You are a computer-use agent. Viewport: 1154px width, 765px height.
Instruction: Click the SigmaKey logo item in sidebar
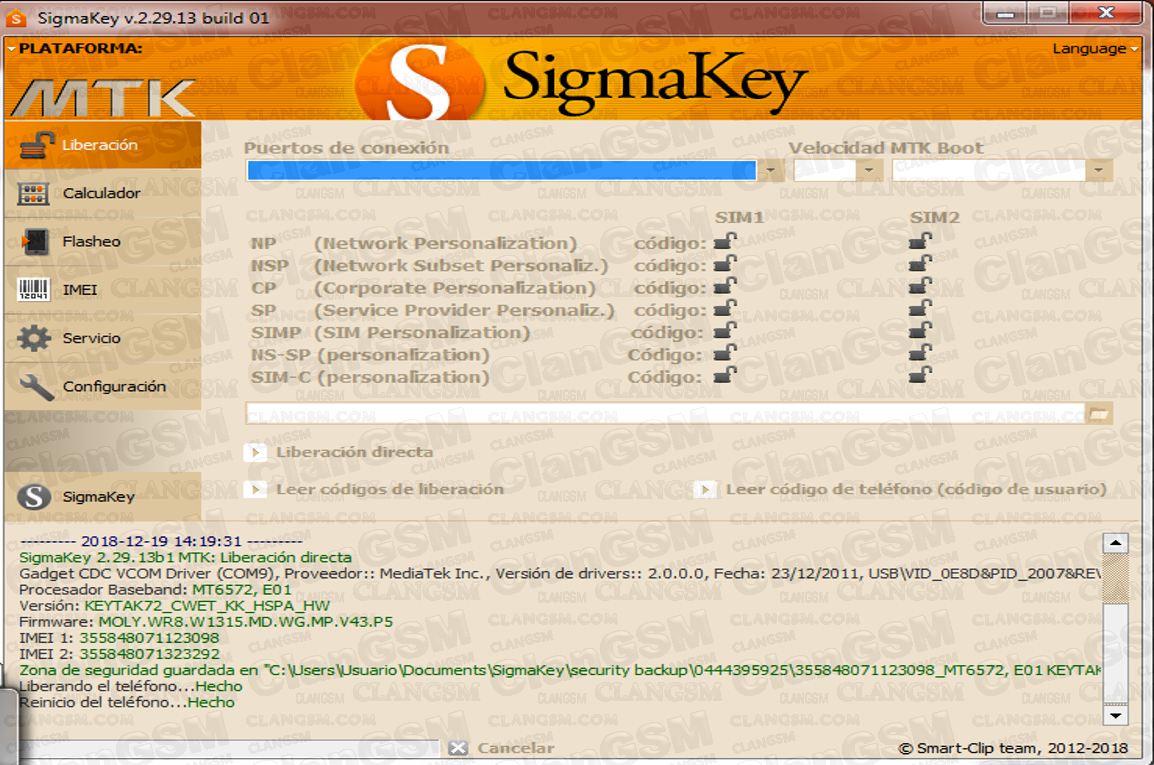coord(35,496)
